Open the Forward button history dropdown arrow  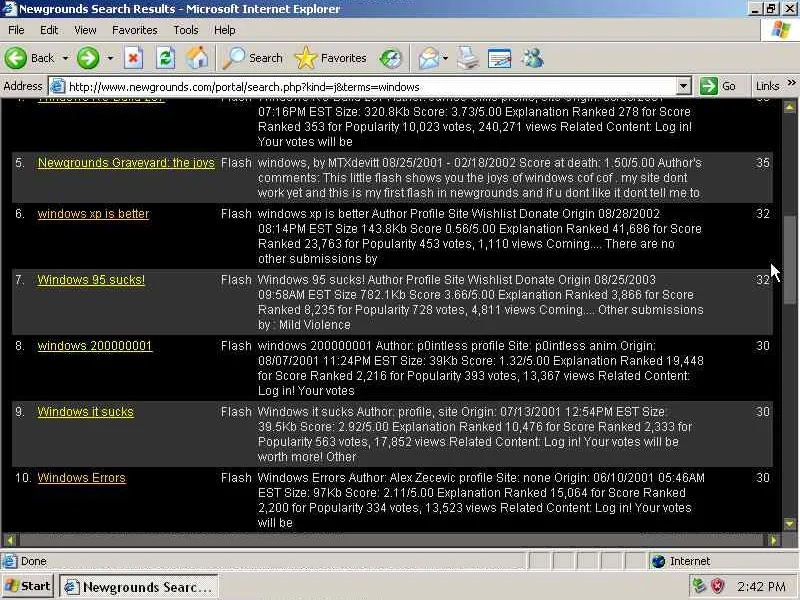pos(110,59)
